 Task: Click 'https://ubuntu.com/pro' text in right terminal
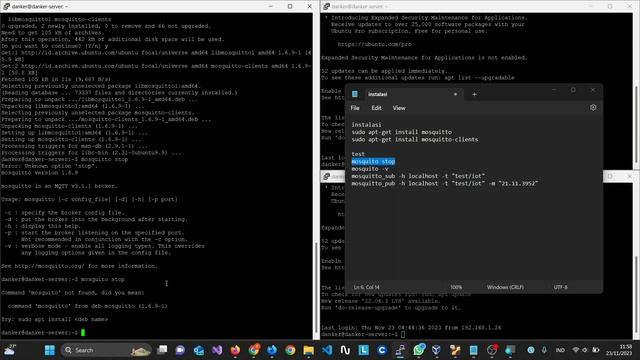(x=374, y=44)
